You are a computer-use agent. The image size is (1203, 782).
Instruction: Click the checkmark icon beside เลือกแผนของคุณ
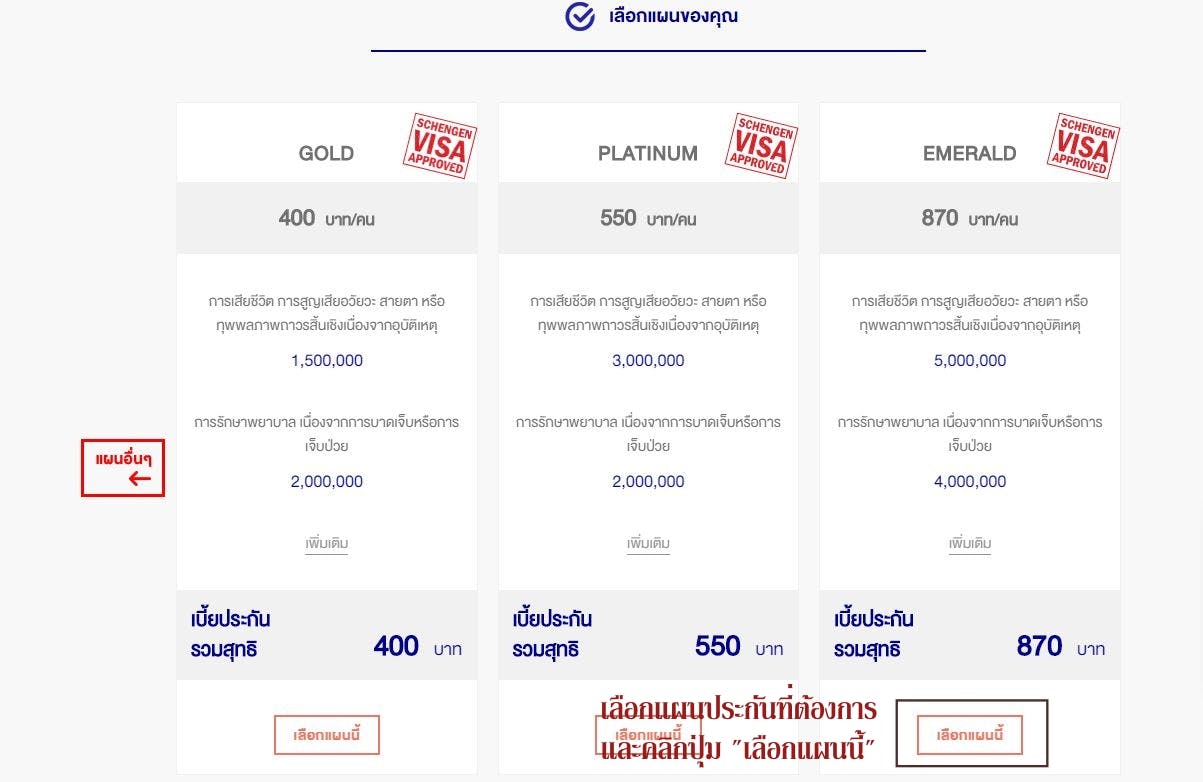pyautogui.click(x=580, y=17)
